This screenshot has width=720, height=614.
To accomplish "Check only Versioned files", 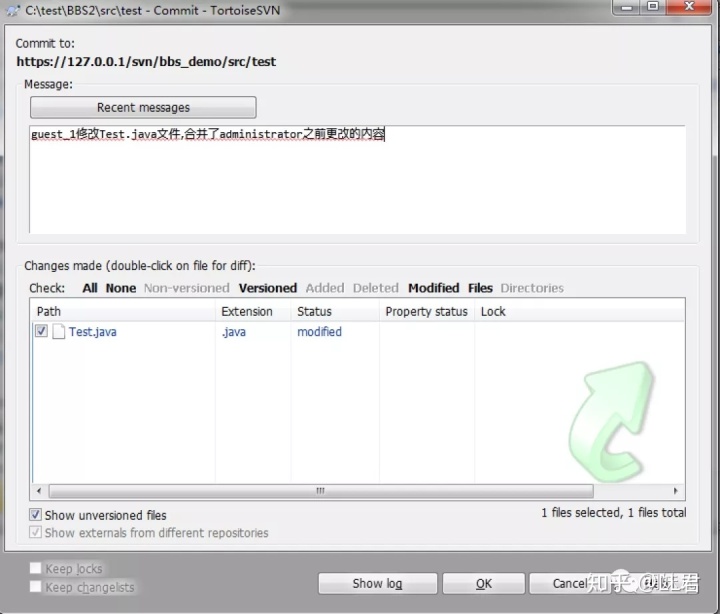I will pyautogui.click(x=268, y=288).
